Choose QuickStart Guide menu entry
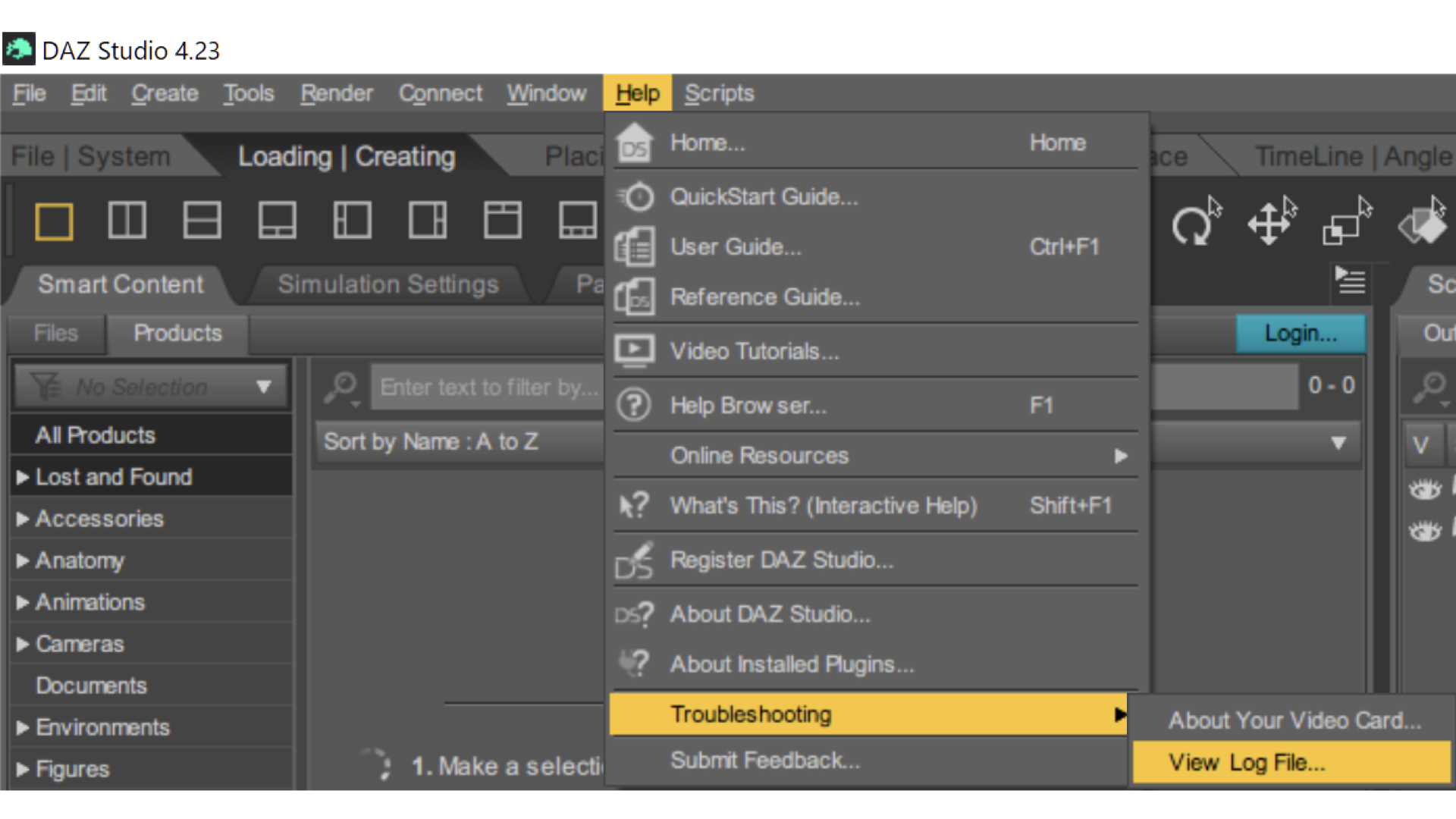This screenshot has width=1456, height=819. coord(876,197)
